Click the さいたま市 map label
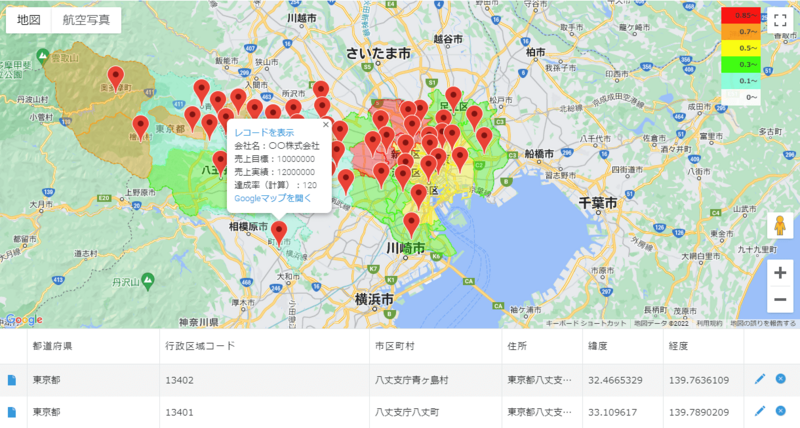 coord(378,53)
